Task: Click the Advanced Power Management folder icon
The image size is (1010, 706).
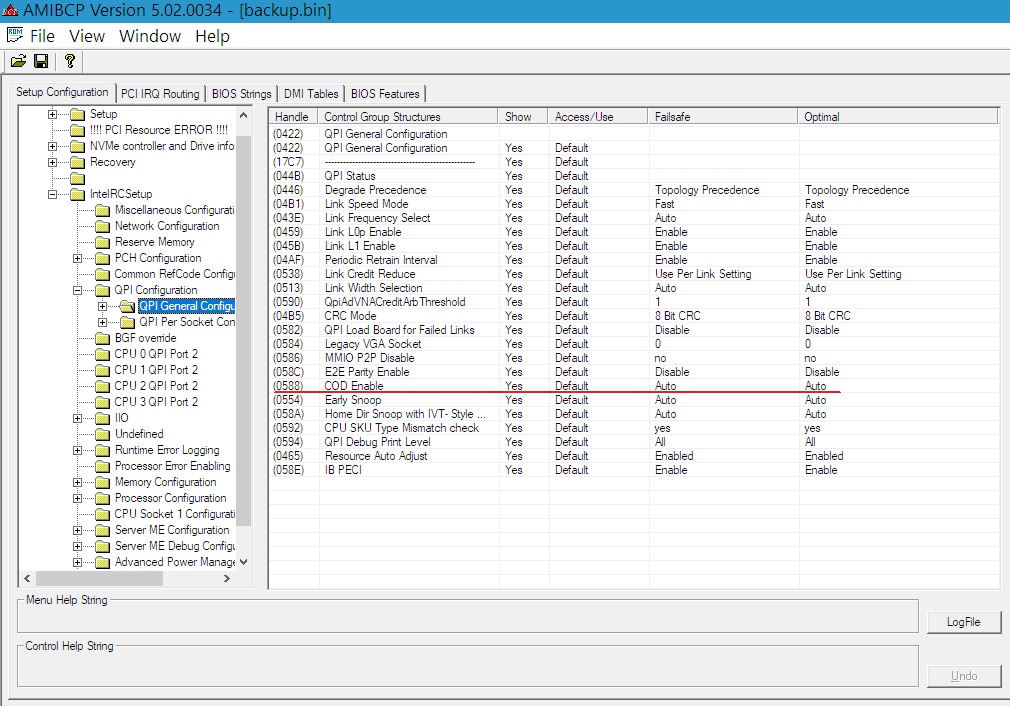Action: point(102,562)
